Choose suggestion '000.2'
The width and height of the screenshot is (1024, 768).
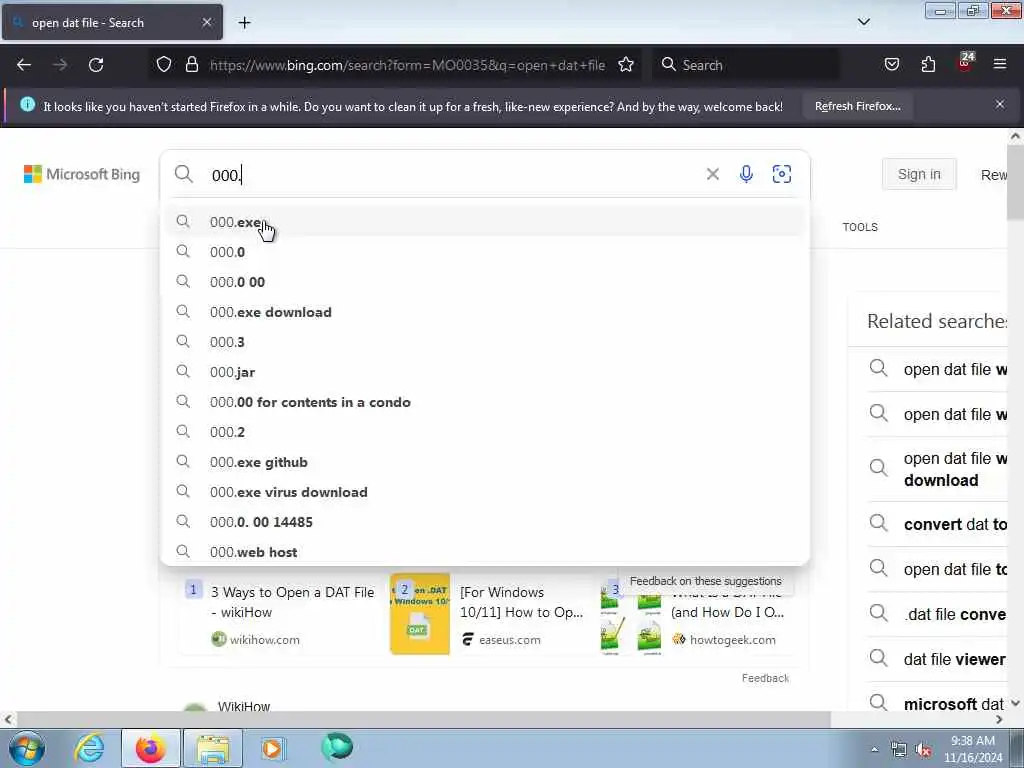485,432
